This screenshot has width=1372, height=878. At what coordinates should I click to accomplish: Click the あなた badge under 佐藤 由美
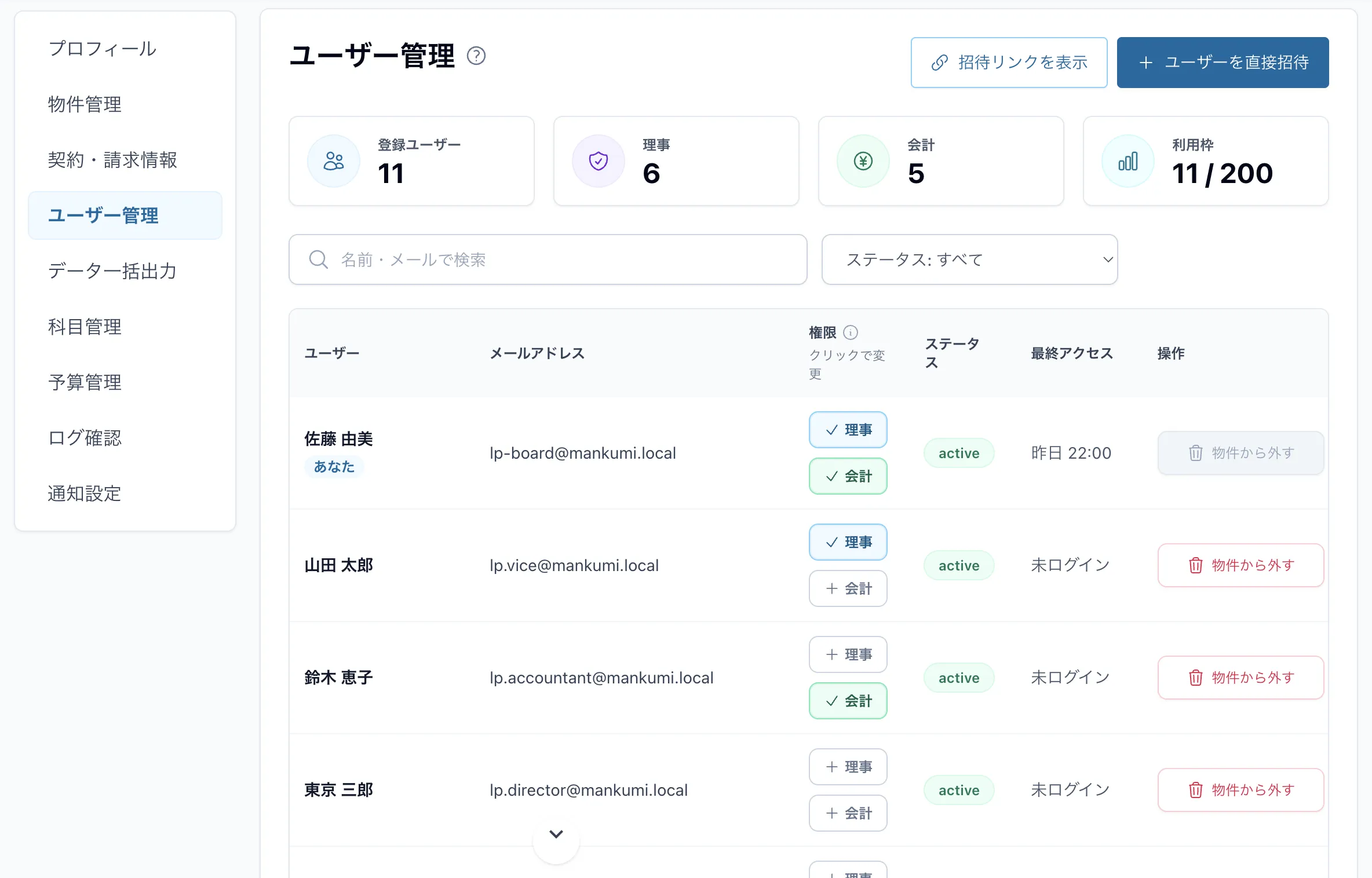(x=334, y=467)
